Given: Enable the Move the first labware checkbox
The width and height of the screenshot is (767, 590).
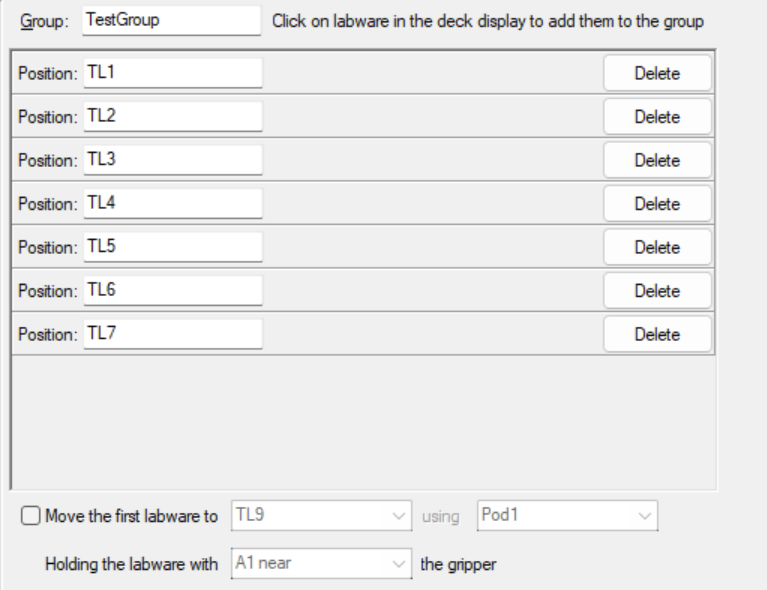Looking at the screenshot, I should pyautogui.click(x=30, y=516).
